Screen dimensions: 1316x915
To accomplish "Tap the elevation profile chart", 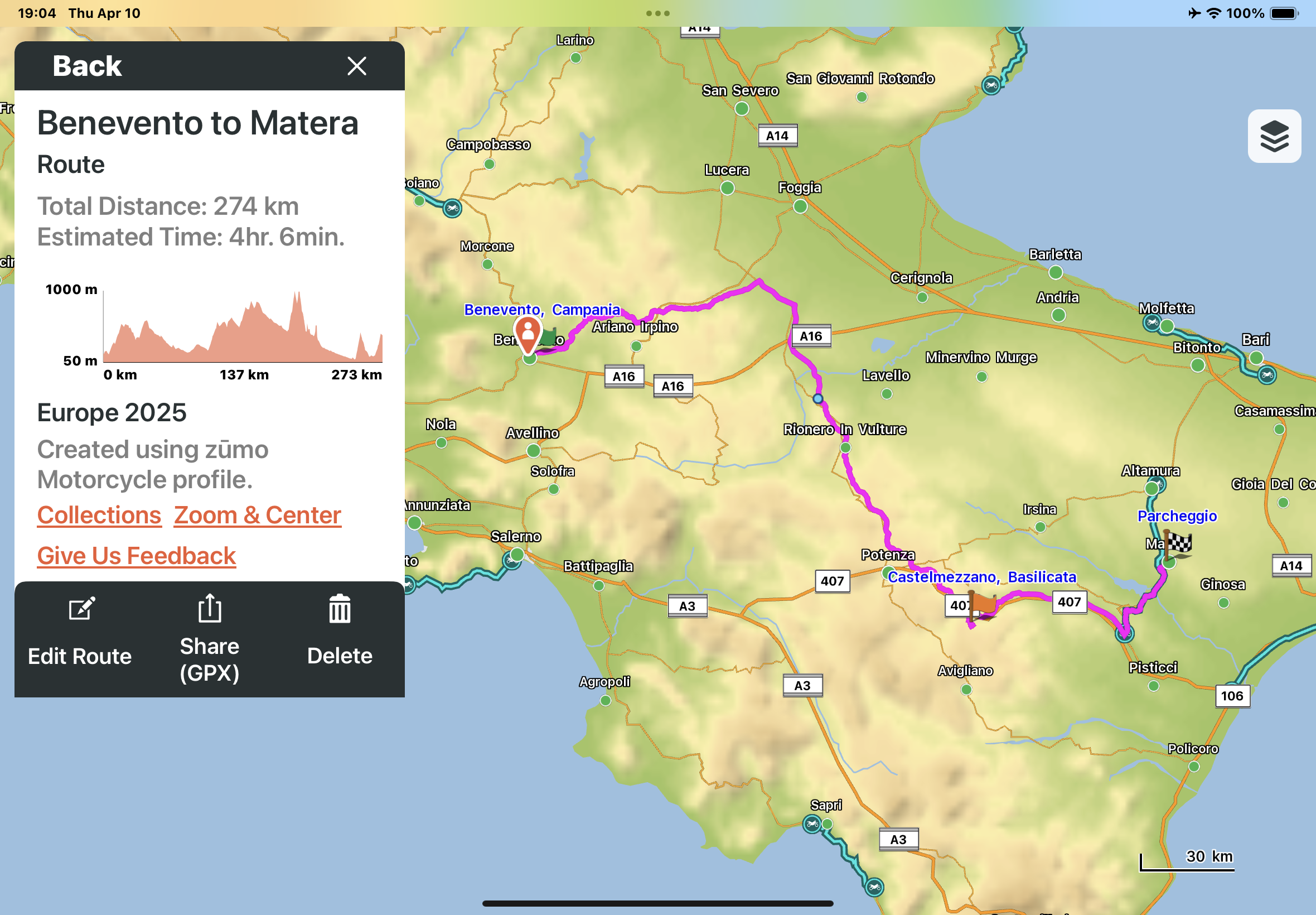I will click(242, 330).
